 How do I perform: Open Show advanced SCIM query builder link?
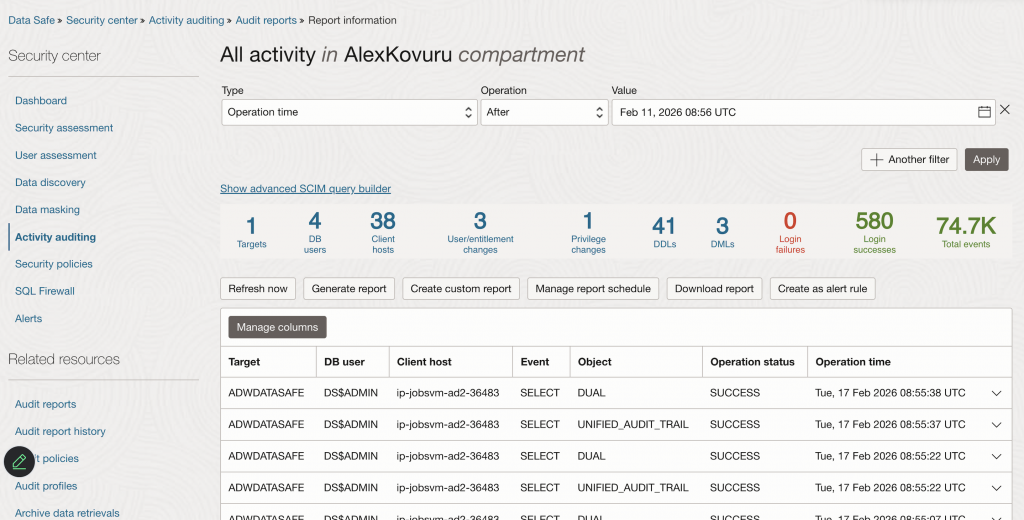tap(305, 189)
